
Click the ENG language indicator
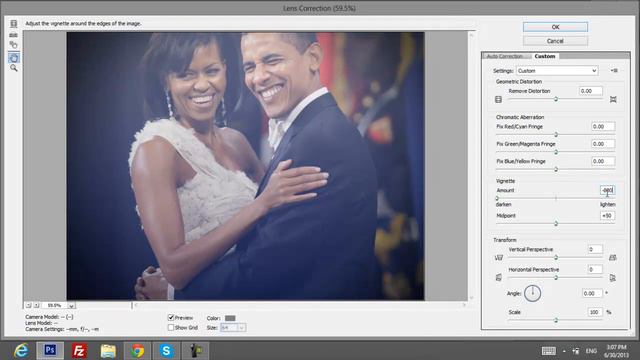[591, 351]
